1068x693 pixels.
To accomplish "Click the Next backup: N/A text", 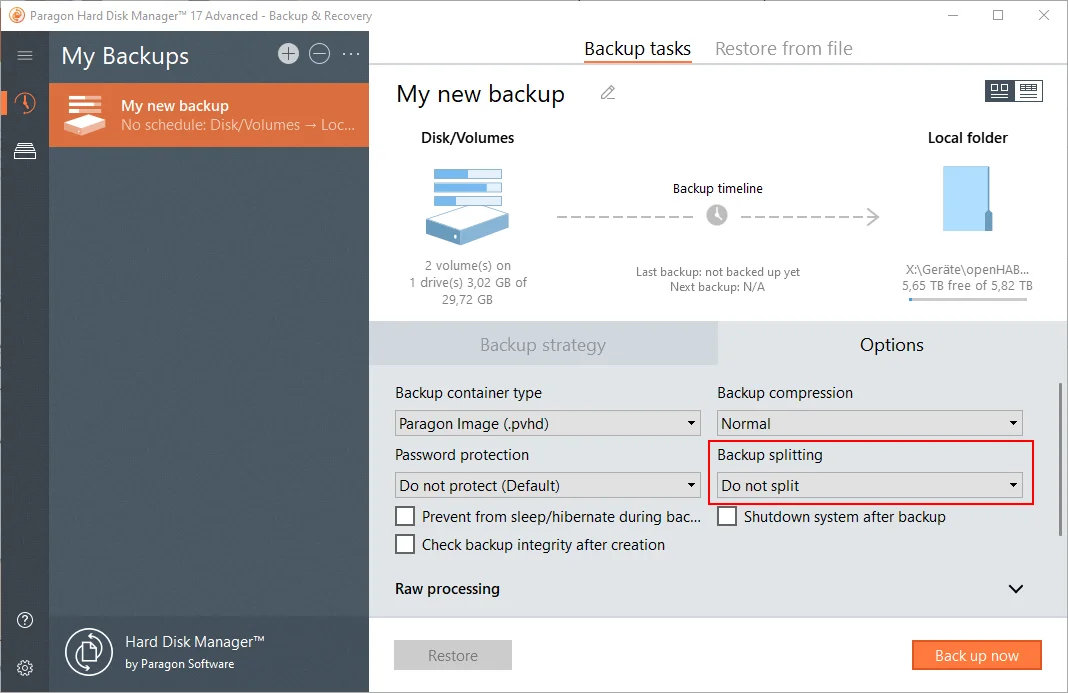I will pos(717,287).
